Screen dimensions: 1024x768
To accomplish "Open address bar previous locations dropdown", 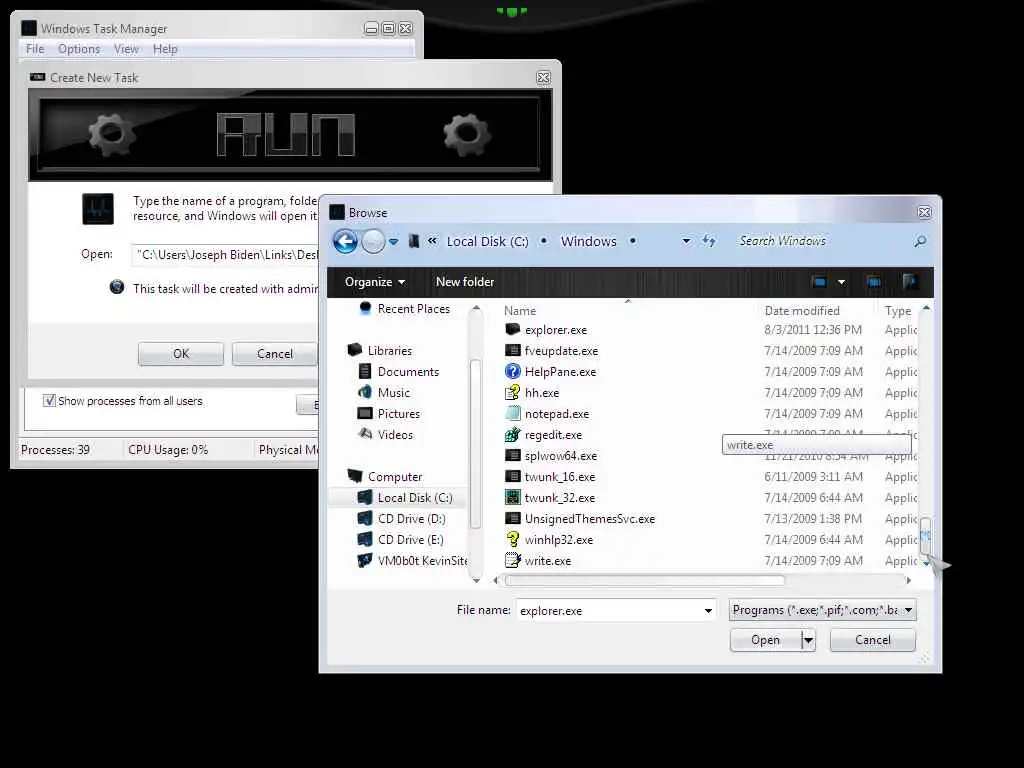I will (686, 241).
